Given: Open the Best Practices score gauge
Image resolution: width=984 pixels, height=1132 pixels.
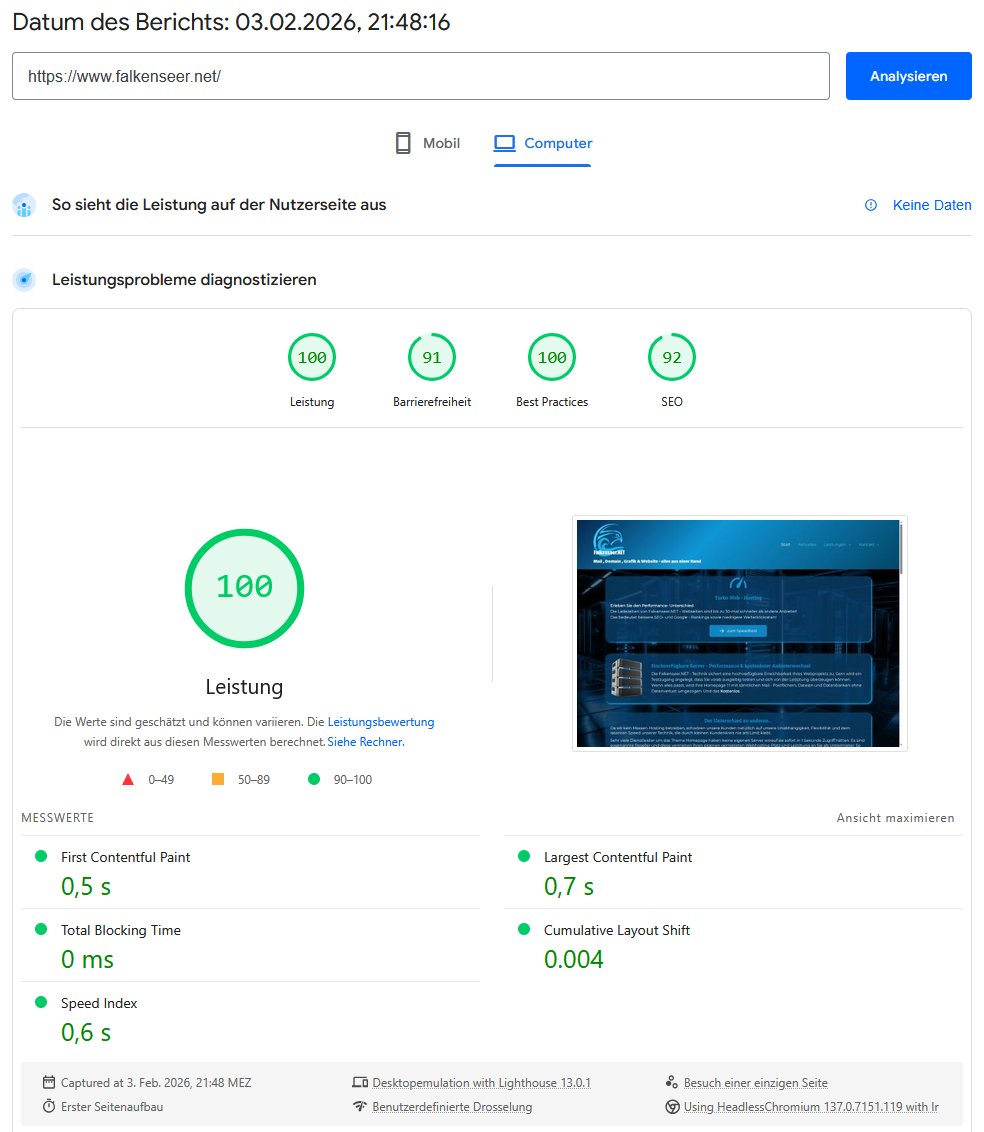Looking at the screenshot, I should click(x=552, y=358).
